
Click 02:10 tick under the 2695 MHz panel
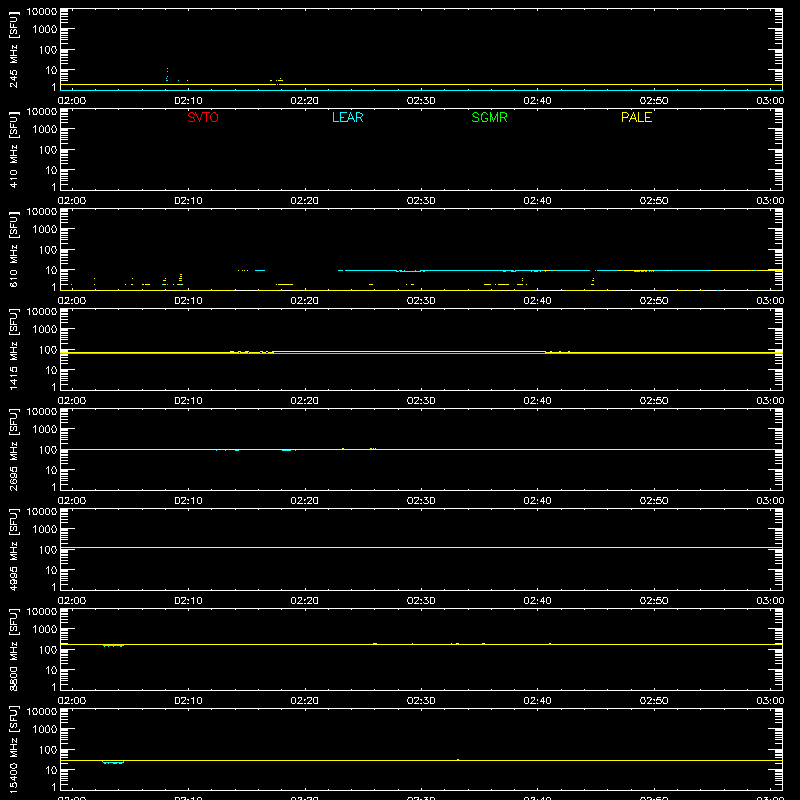coord(188,501)
